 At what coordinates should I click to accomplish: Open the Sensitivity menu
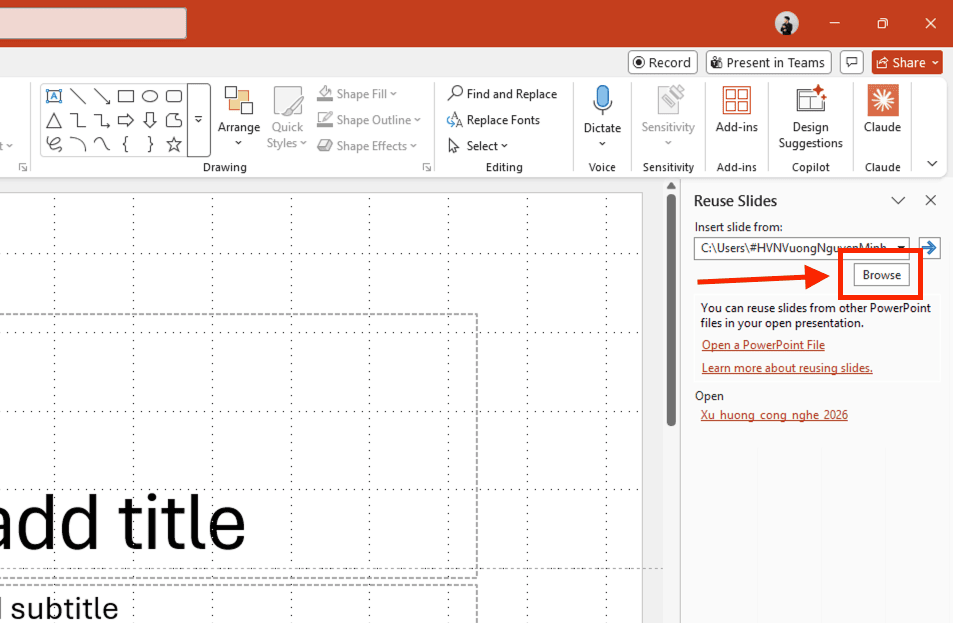pos(668,115)
